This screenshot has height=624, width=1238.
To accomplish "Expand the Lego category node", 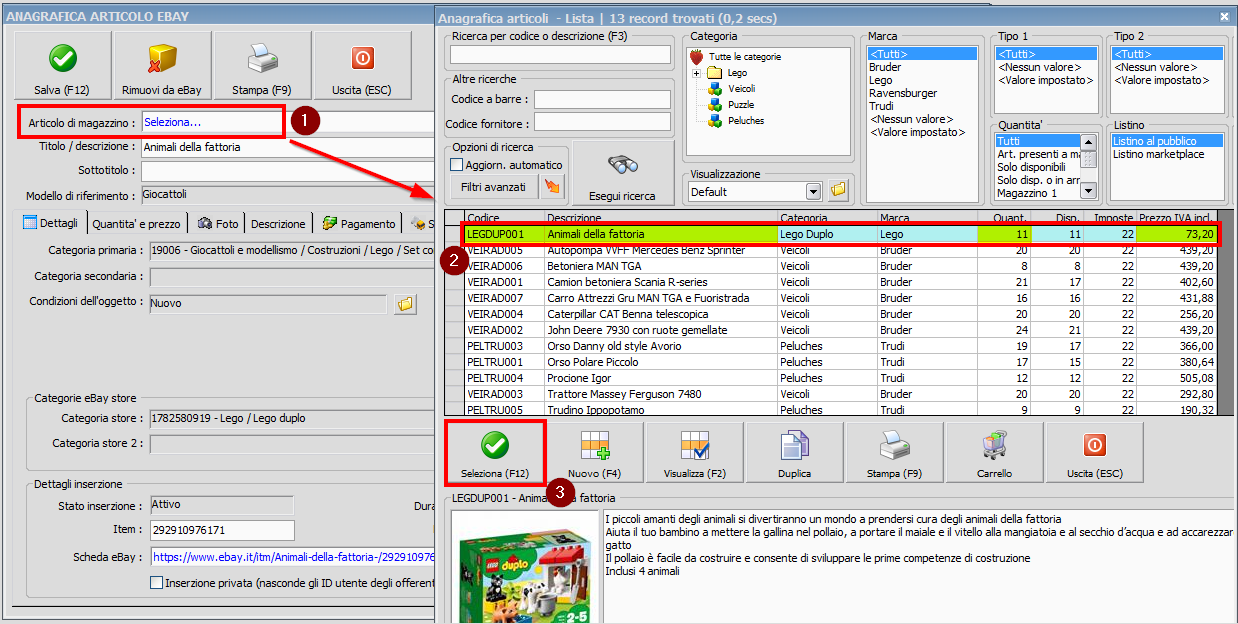I will (695, 73).
